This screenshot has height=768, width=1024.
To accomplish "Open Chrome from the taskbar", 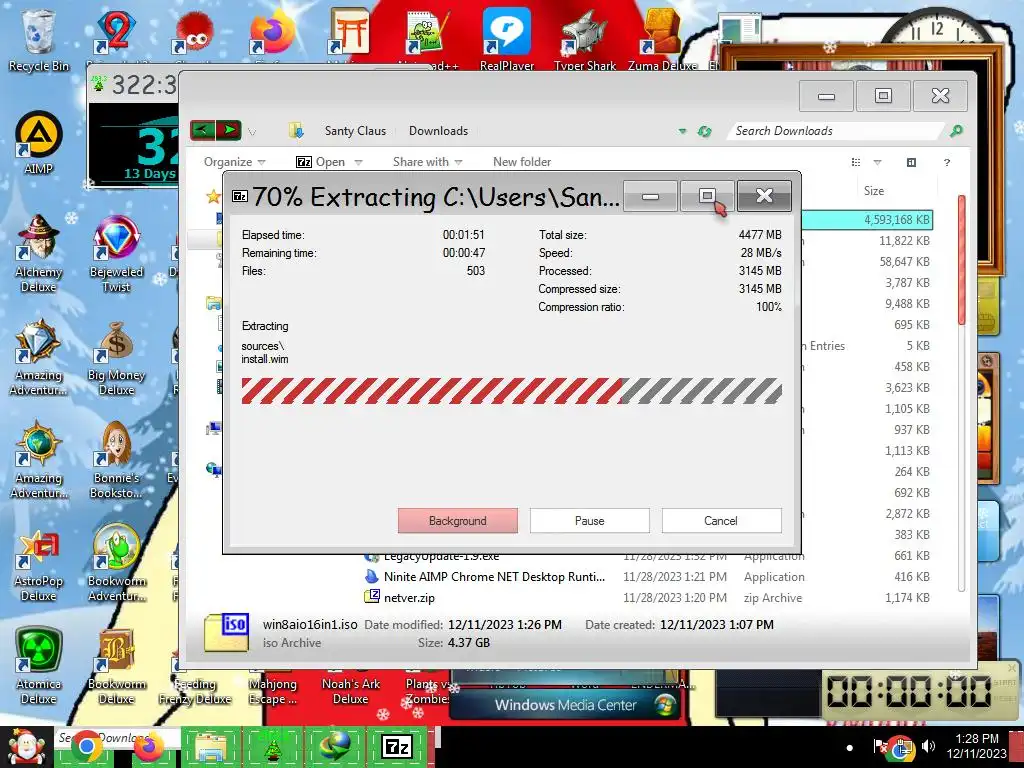I will tap(86, 746).
